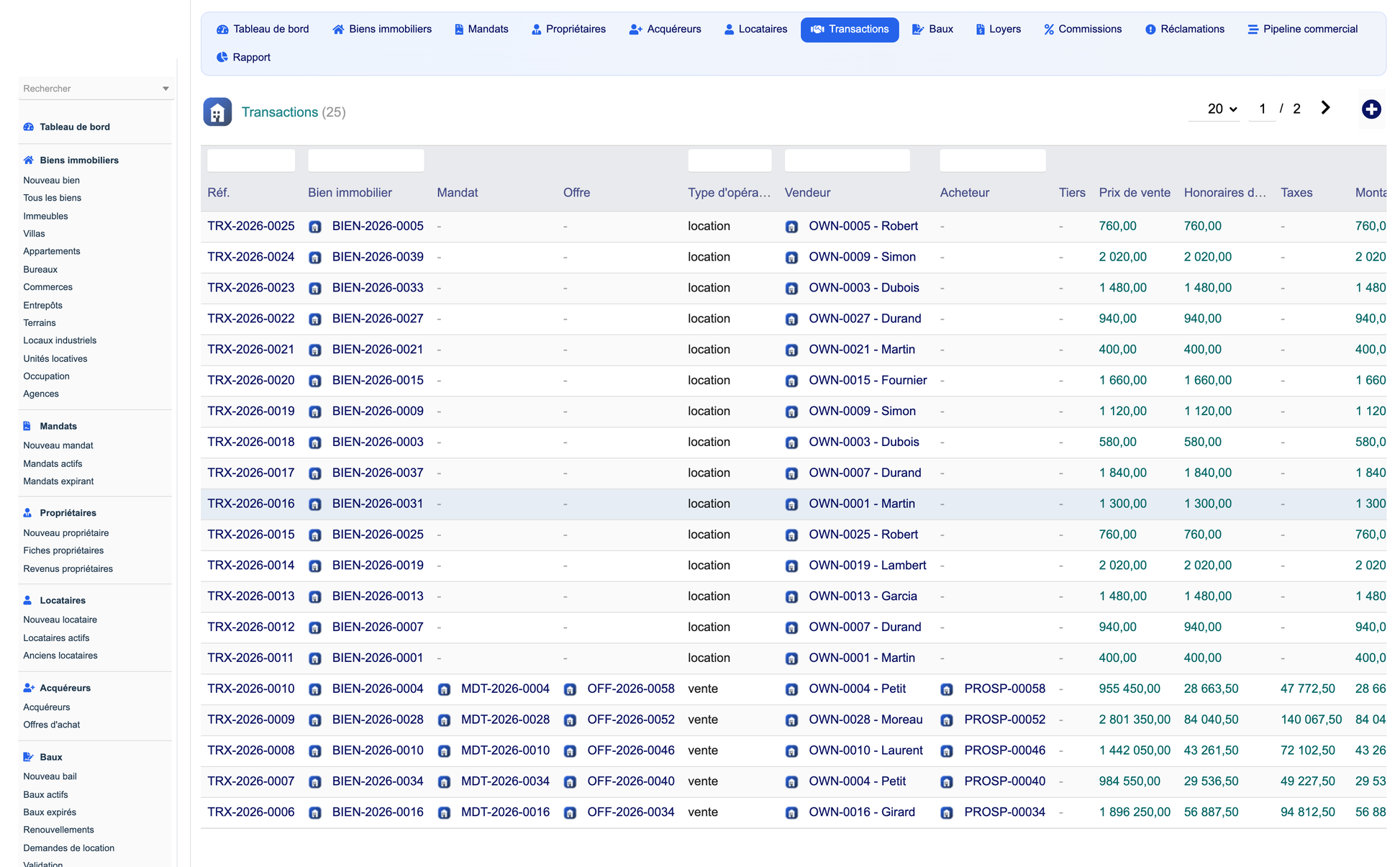Open Mandats actifs in sidebar

pos(53,464)
